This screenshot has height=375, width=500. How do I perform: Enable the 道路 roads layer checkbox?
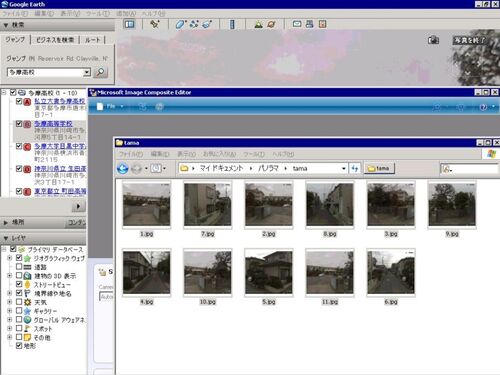[x=19, y=267]
